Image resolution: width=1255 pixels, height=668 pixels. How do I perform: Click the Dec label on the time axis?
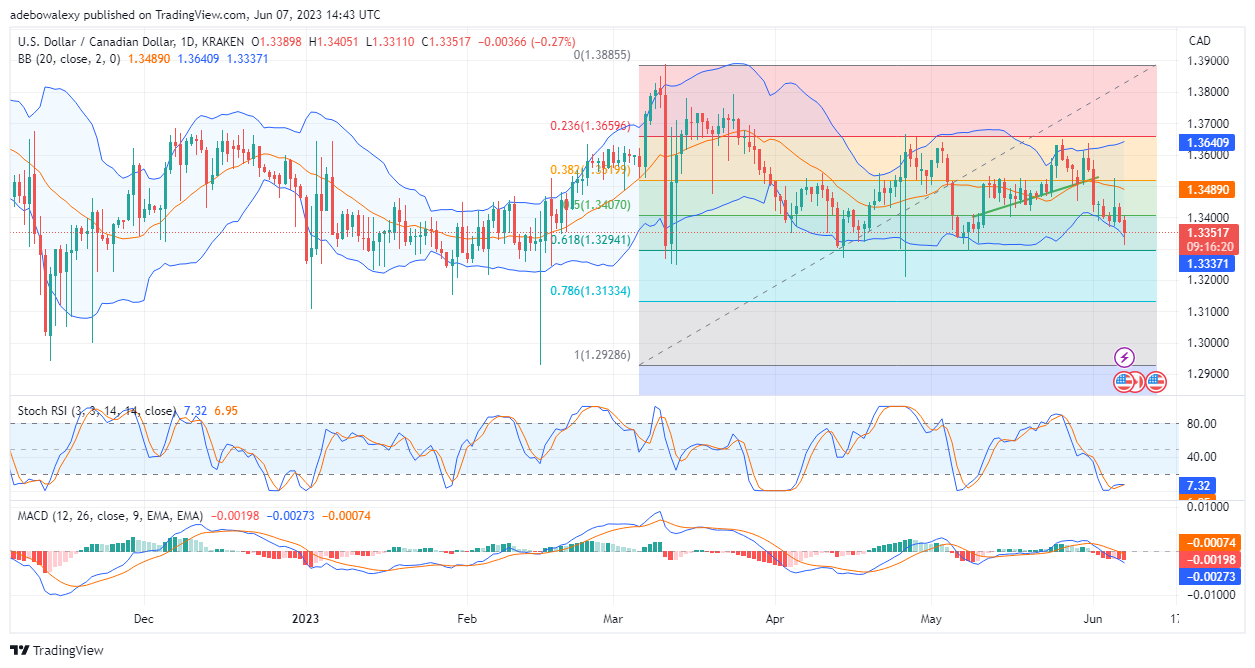pos(142,618)
